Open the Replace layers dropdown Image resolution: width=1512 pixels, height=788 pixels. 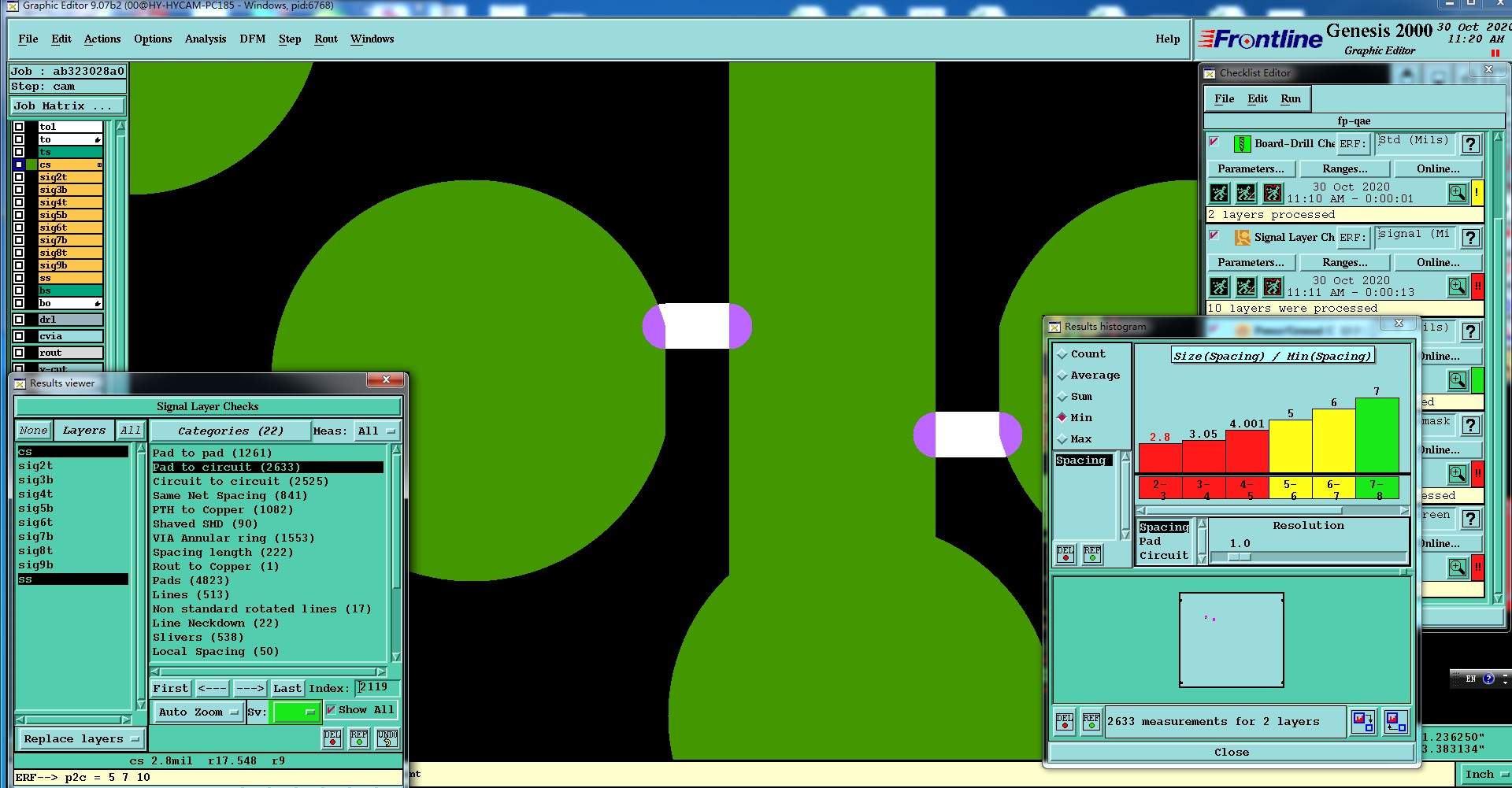80,739
